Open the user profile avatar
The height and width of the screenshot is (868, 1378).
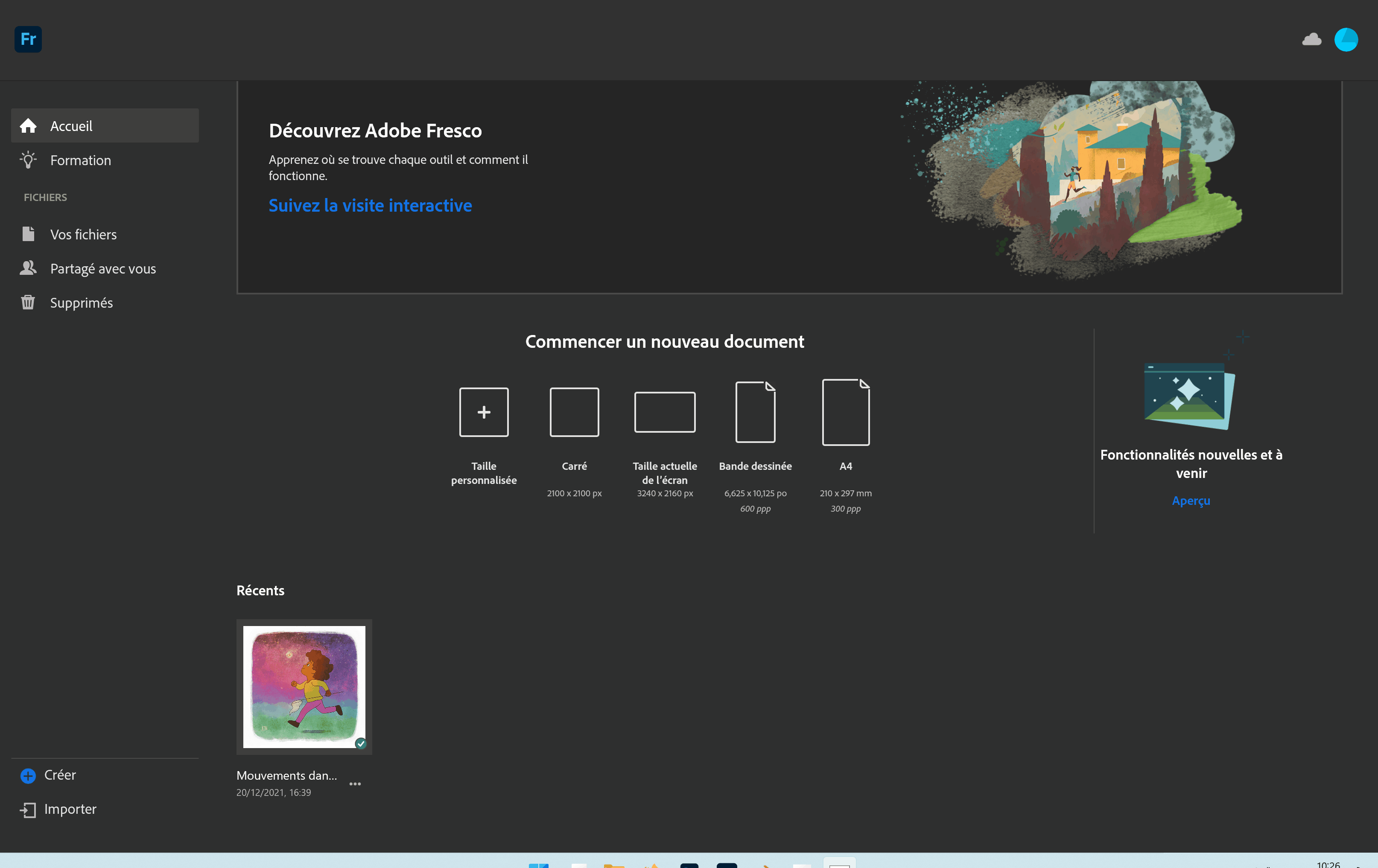coord(1346,40)
